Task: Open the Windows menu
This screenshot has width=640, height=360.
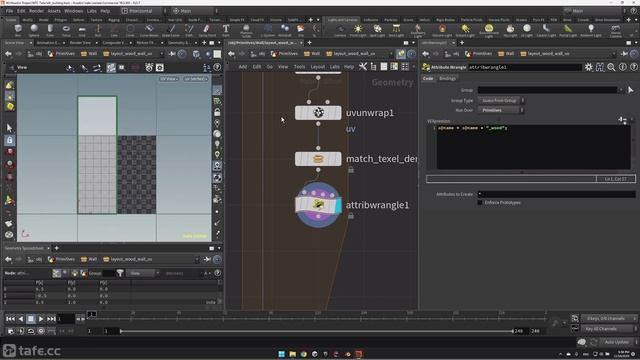Action: (73, 11)
